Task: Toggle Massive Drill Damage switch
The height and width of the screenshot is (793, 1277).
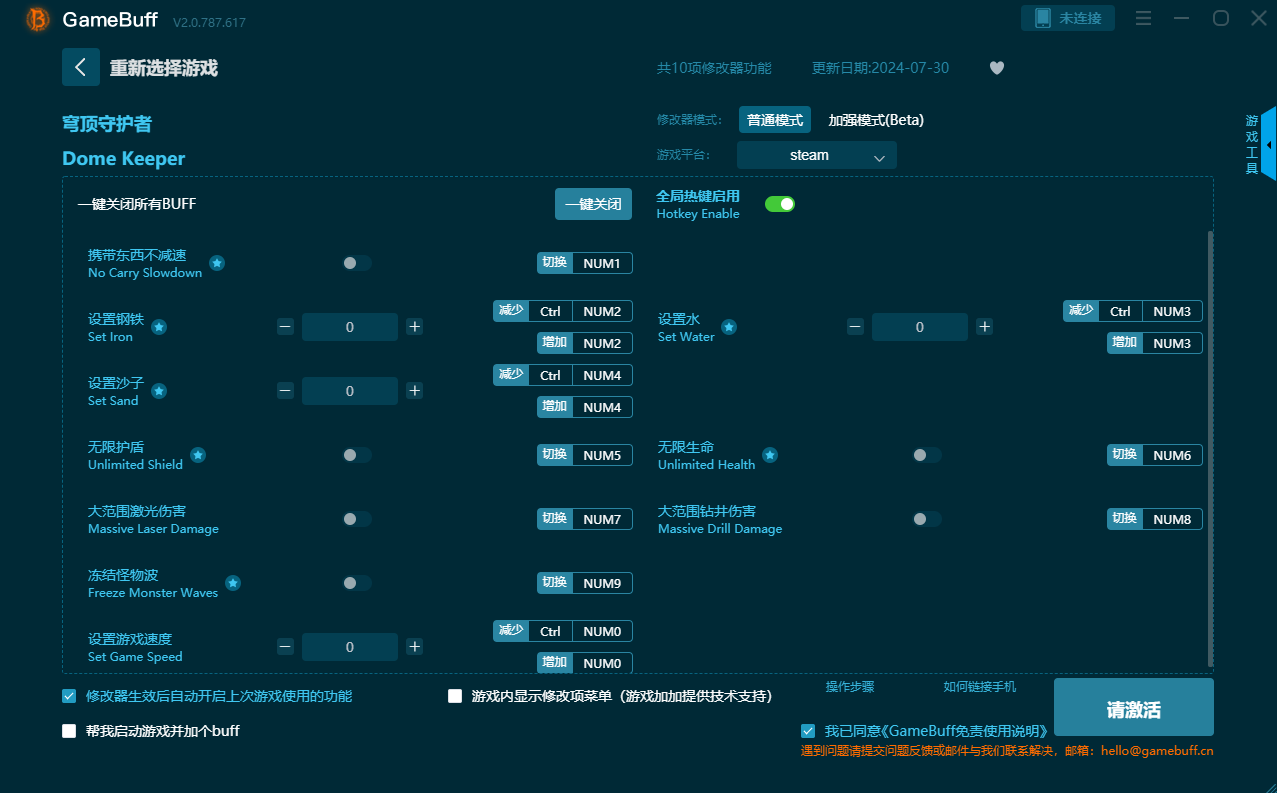Action: click(927, 519)
